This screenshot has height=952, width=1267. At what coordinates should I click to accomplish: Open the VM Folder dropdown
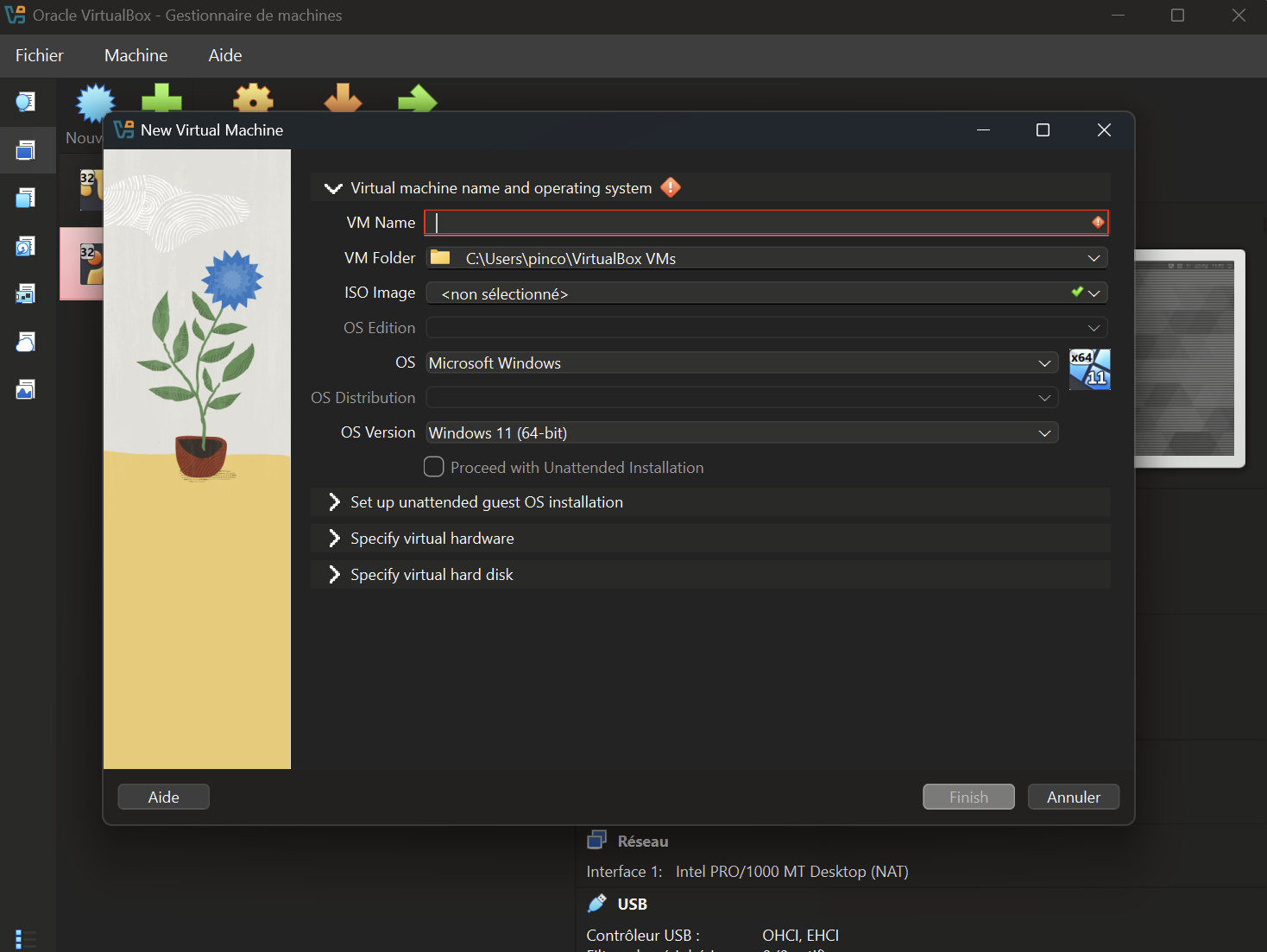coord(766,258)
